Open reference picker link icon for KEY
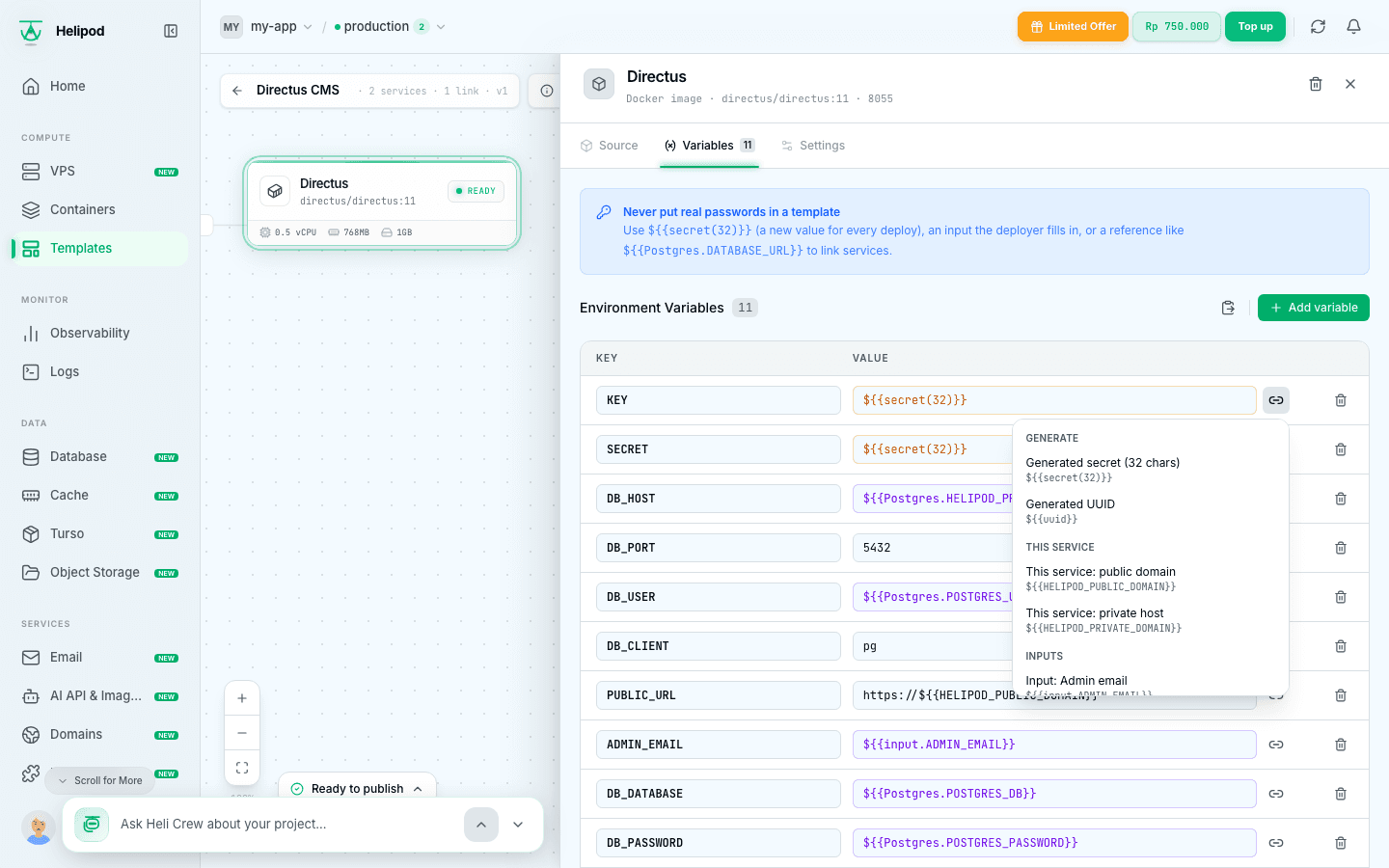 click(x=1276, y=400)
